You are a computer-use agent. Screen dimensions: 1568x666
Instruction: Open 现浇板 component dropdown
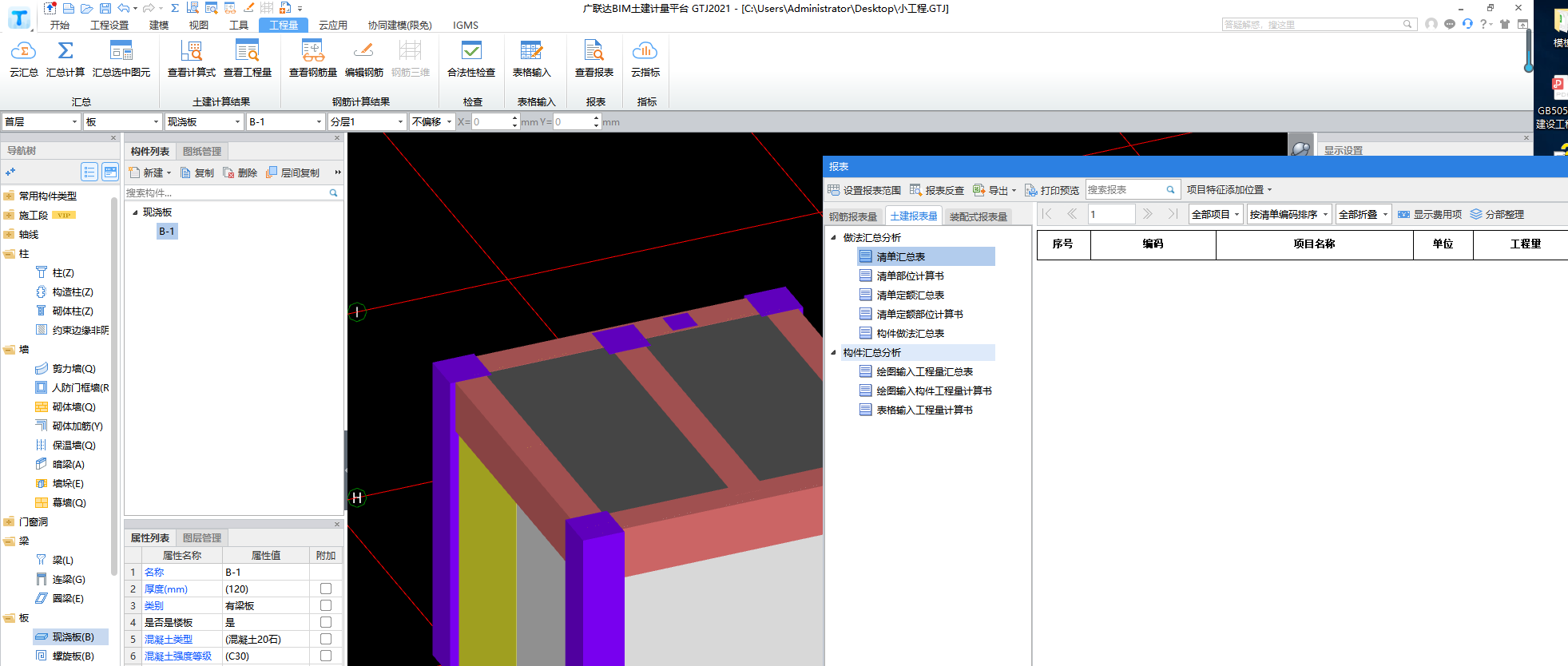[204, 121]
